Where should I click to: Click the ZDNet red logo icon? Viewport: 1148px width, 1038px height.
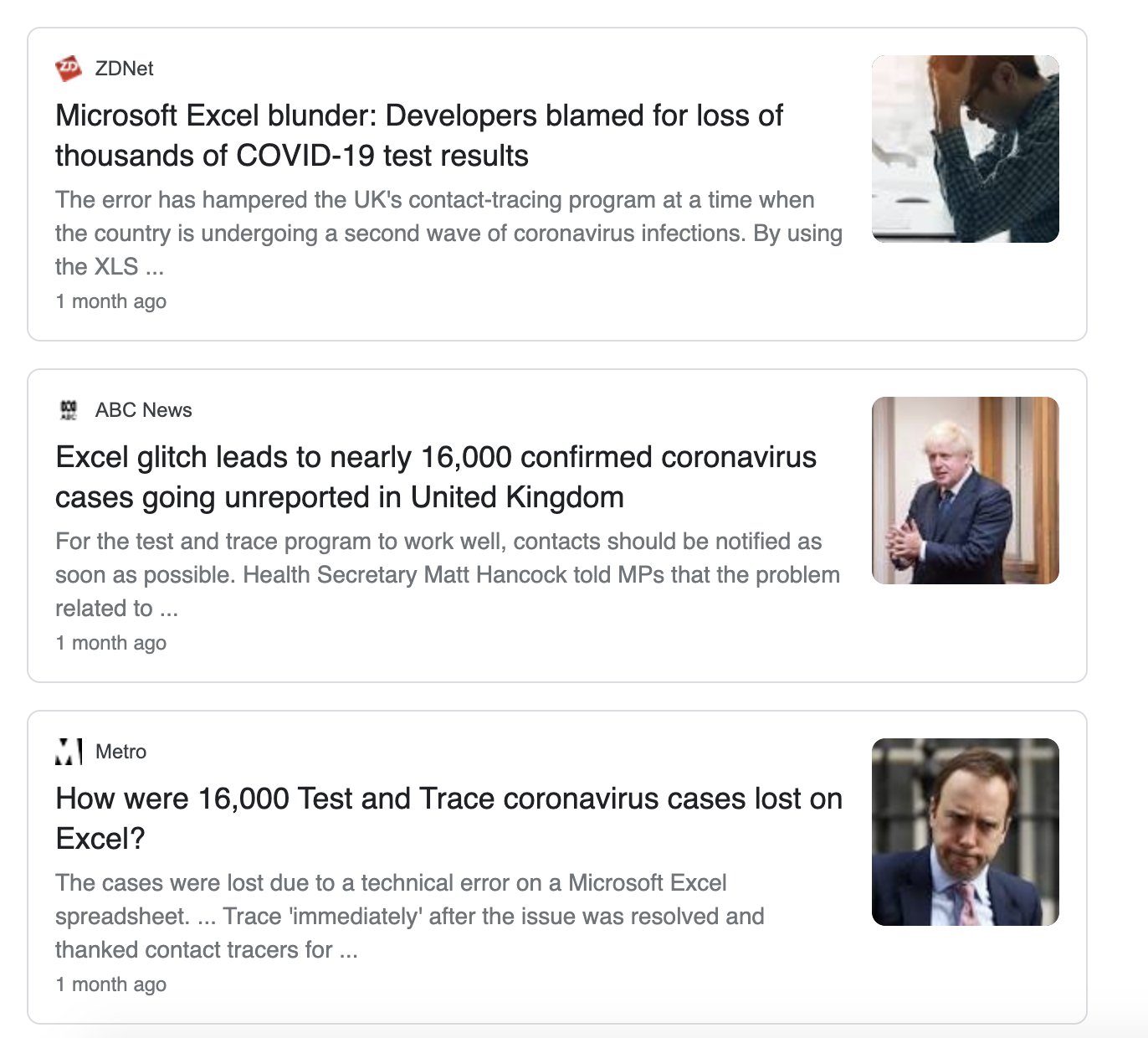coord(69,68)
